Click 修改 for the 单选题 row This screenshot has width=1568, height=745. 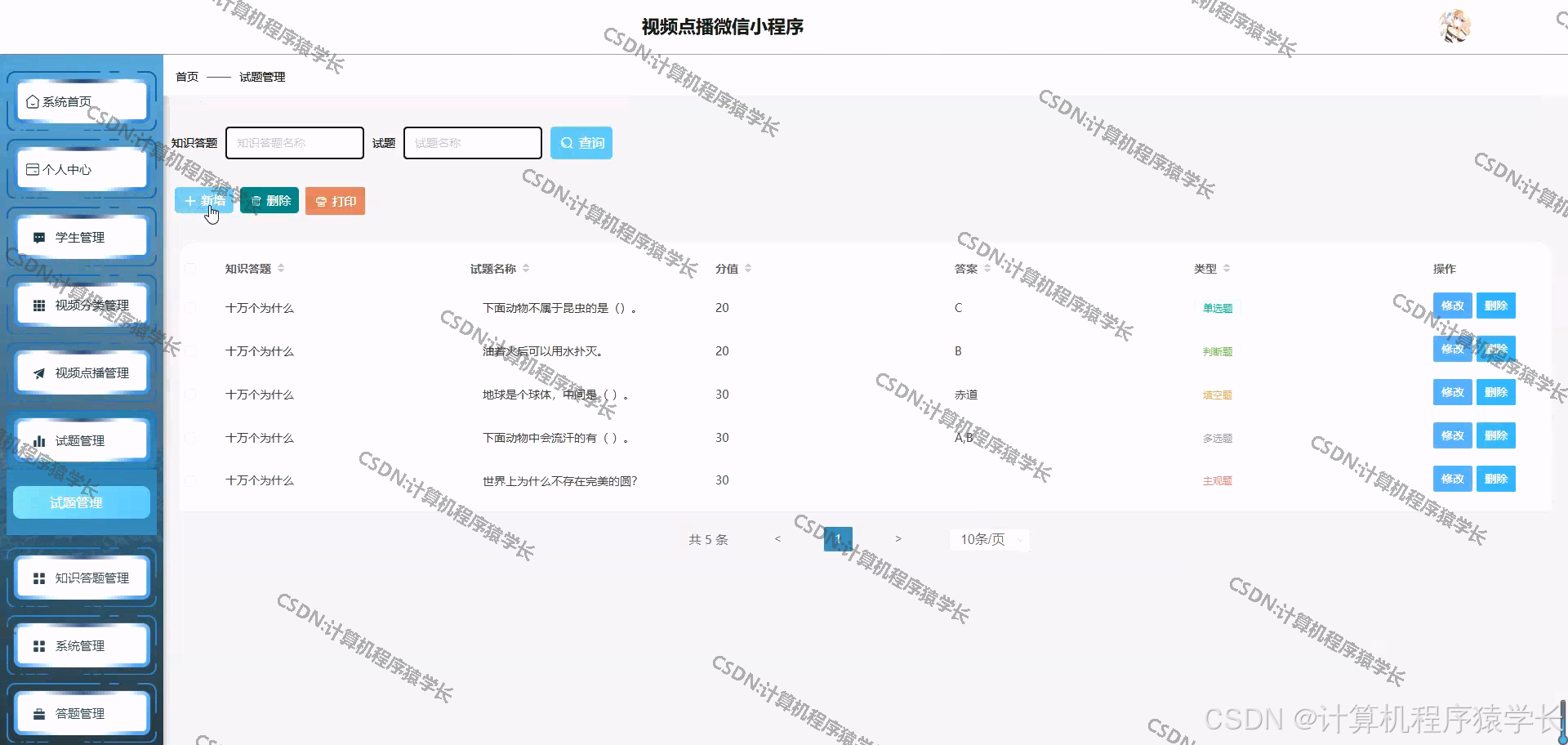1453,306
